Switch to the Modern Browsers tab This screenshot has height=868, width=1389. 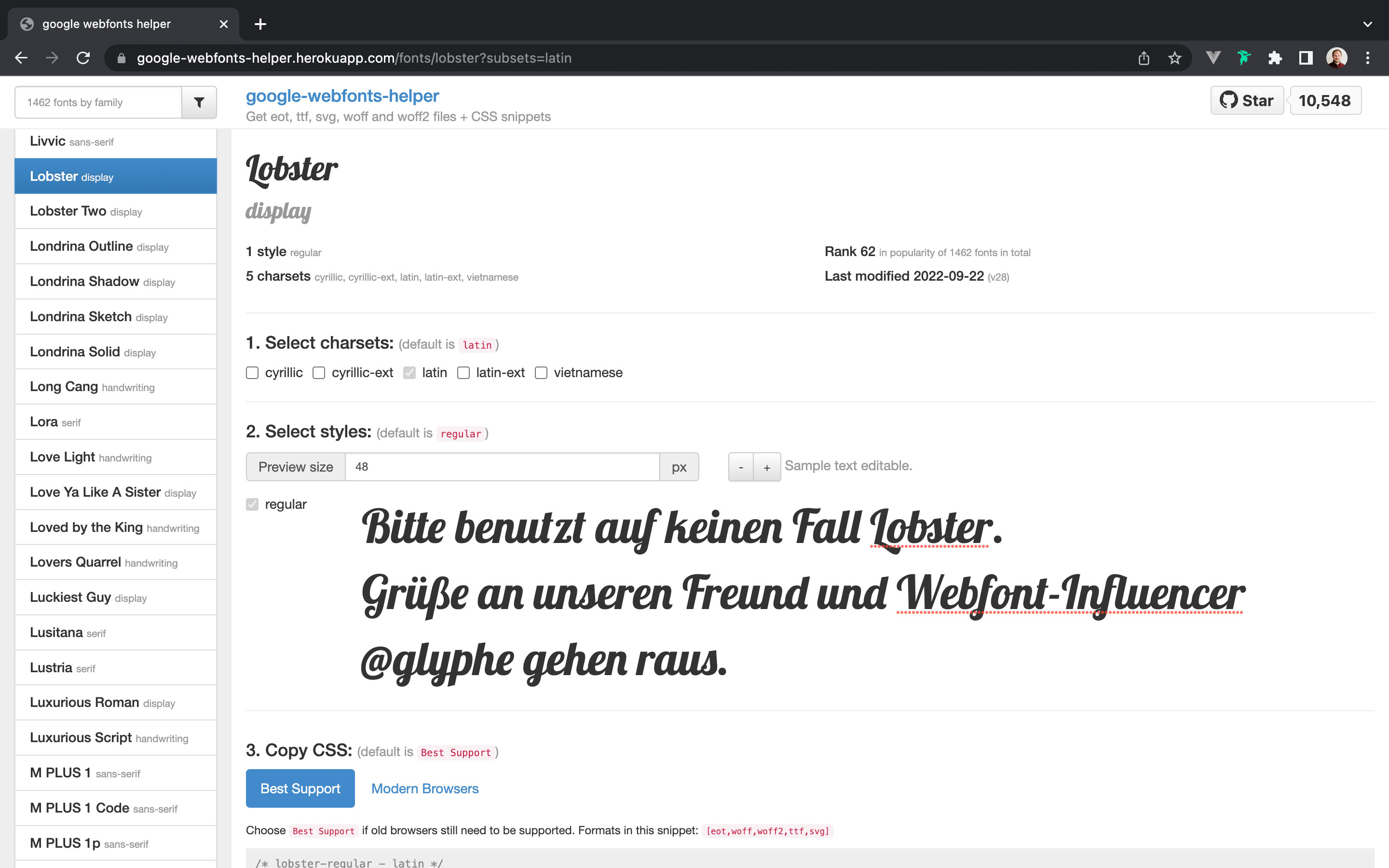[x=425, y=788]
